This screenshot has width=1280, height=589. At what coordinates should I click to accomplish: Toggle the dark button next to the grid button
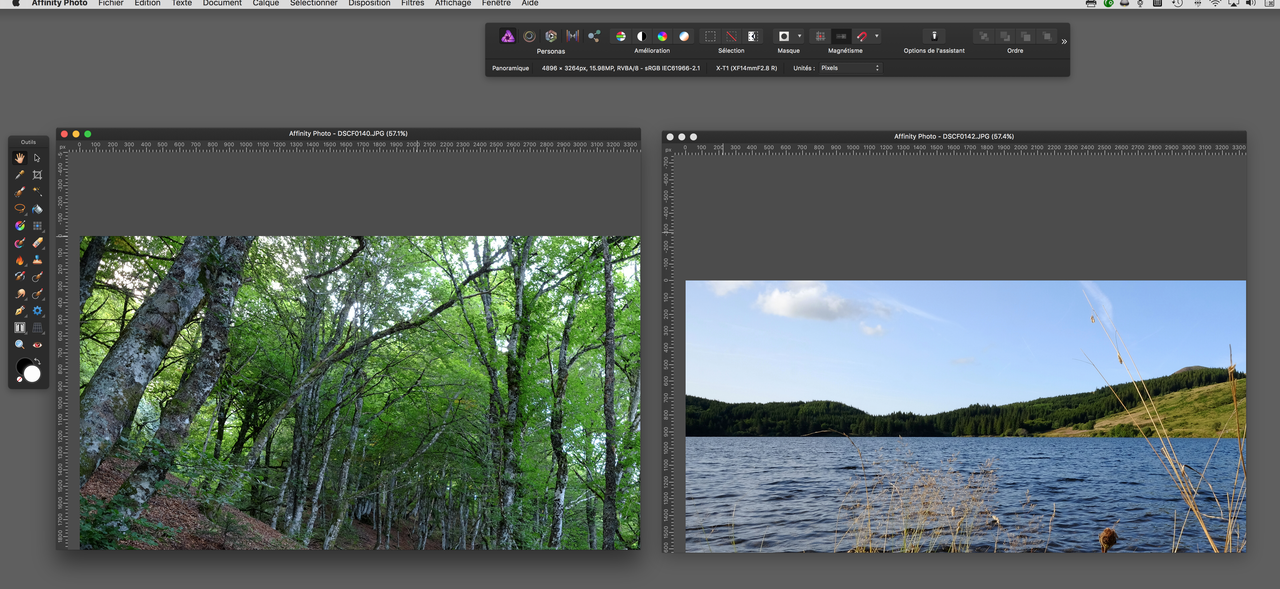[841, 36]
